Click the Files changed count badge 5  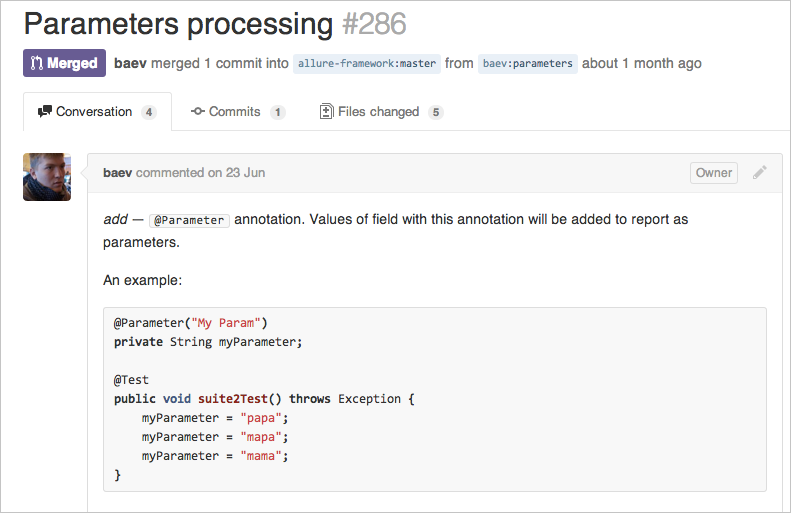(x=435, y=112)
